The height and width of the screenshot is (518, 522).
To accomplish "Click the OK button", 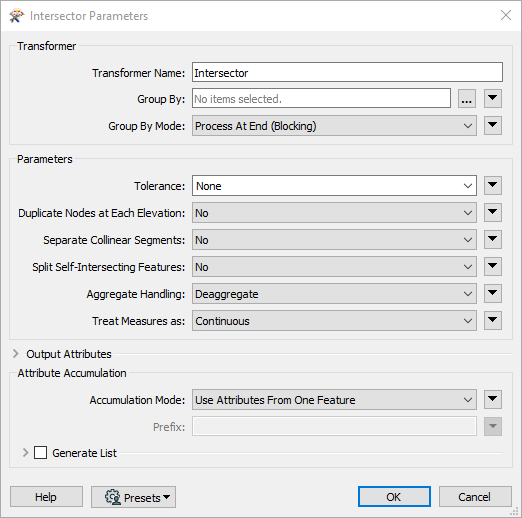I will tap(394, 497).
